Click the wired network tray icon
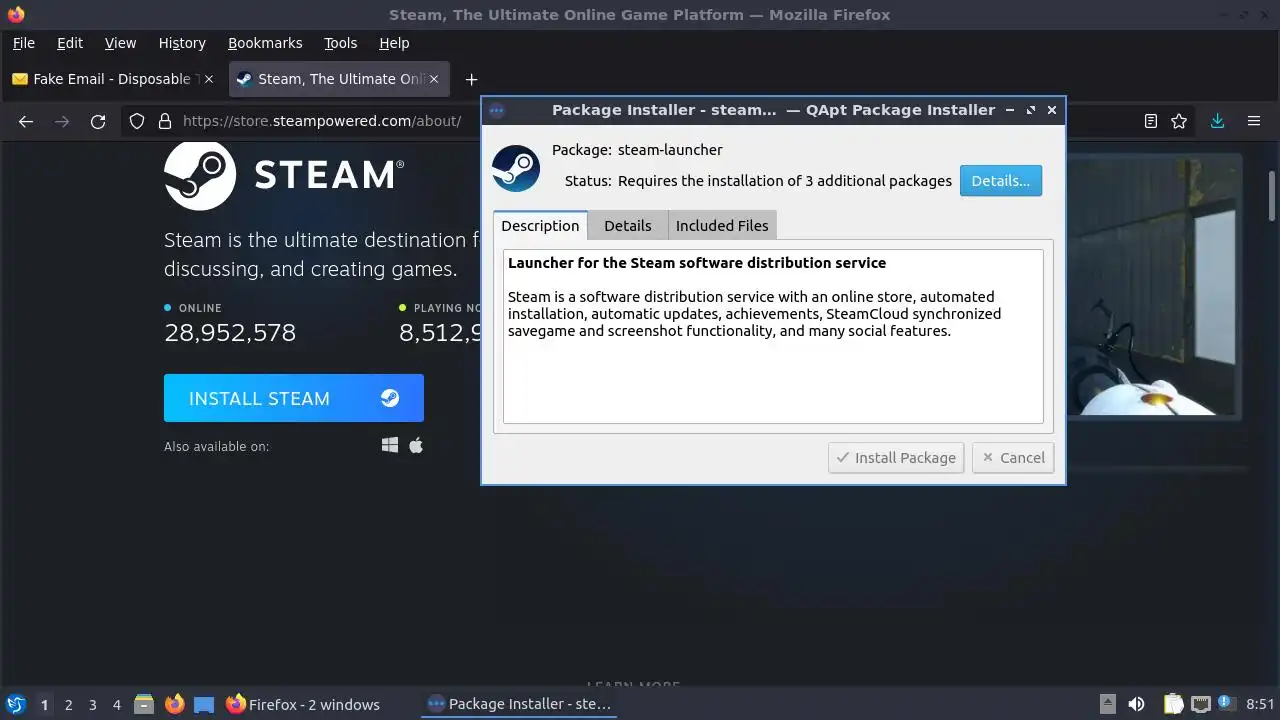The image size is (1280, 720). click(1201, 704)
